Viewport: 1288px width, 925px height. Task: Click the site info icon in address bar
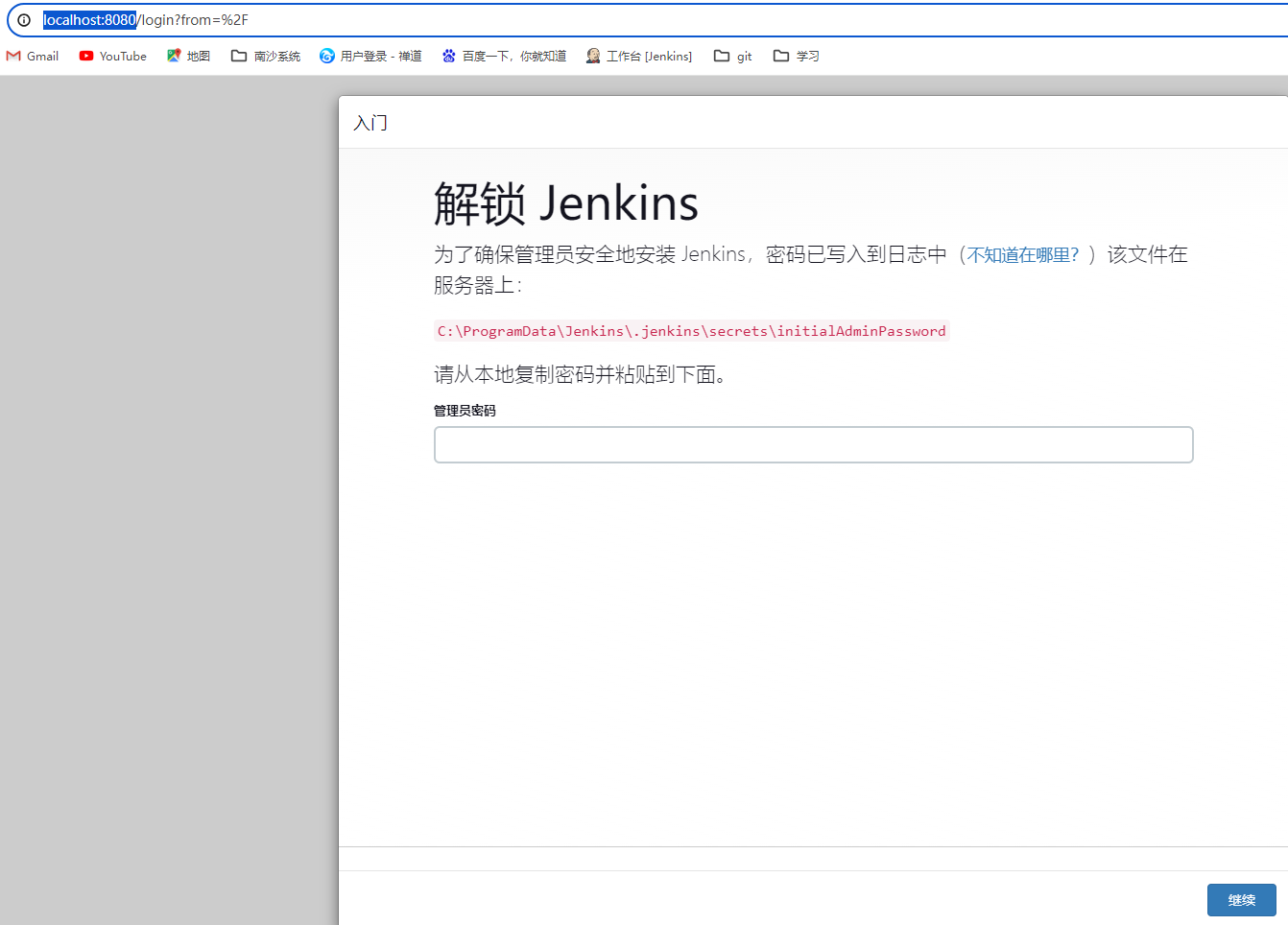[24, 20]
